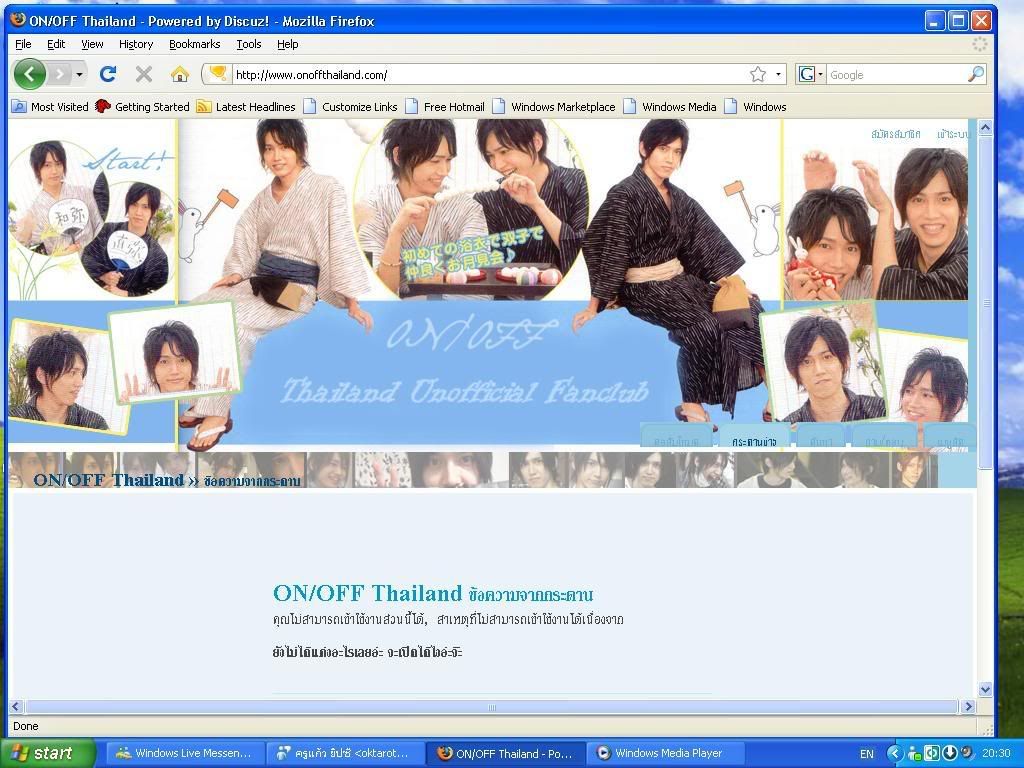Go back with the green Back arrow
The image size is (1024, 768).
coord(29,74)
